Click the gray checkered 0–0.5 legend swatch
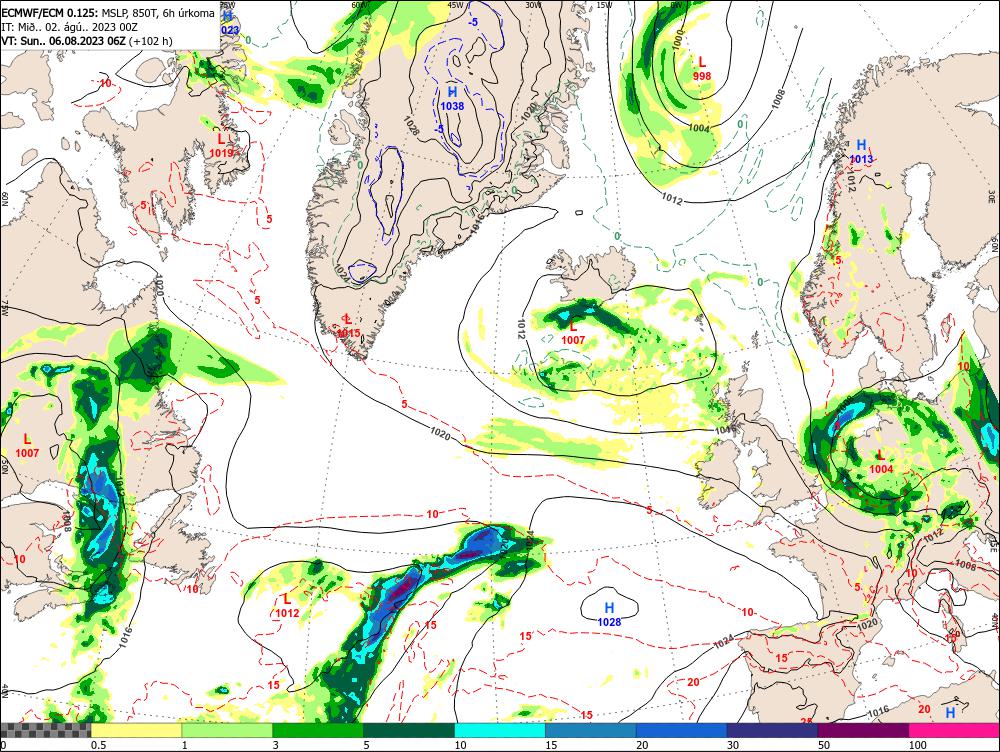 [x=45, y=730]
